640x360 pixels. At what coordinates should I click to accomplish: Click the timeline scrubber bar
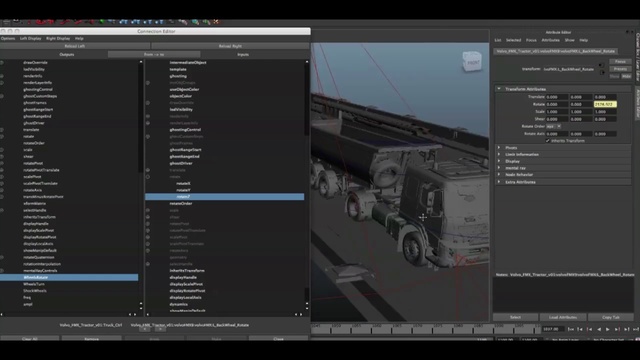point(425,329)
